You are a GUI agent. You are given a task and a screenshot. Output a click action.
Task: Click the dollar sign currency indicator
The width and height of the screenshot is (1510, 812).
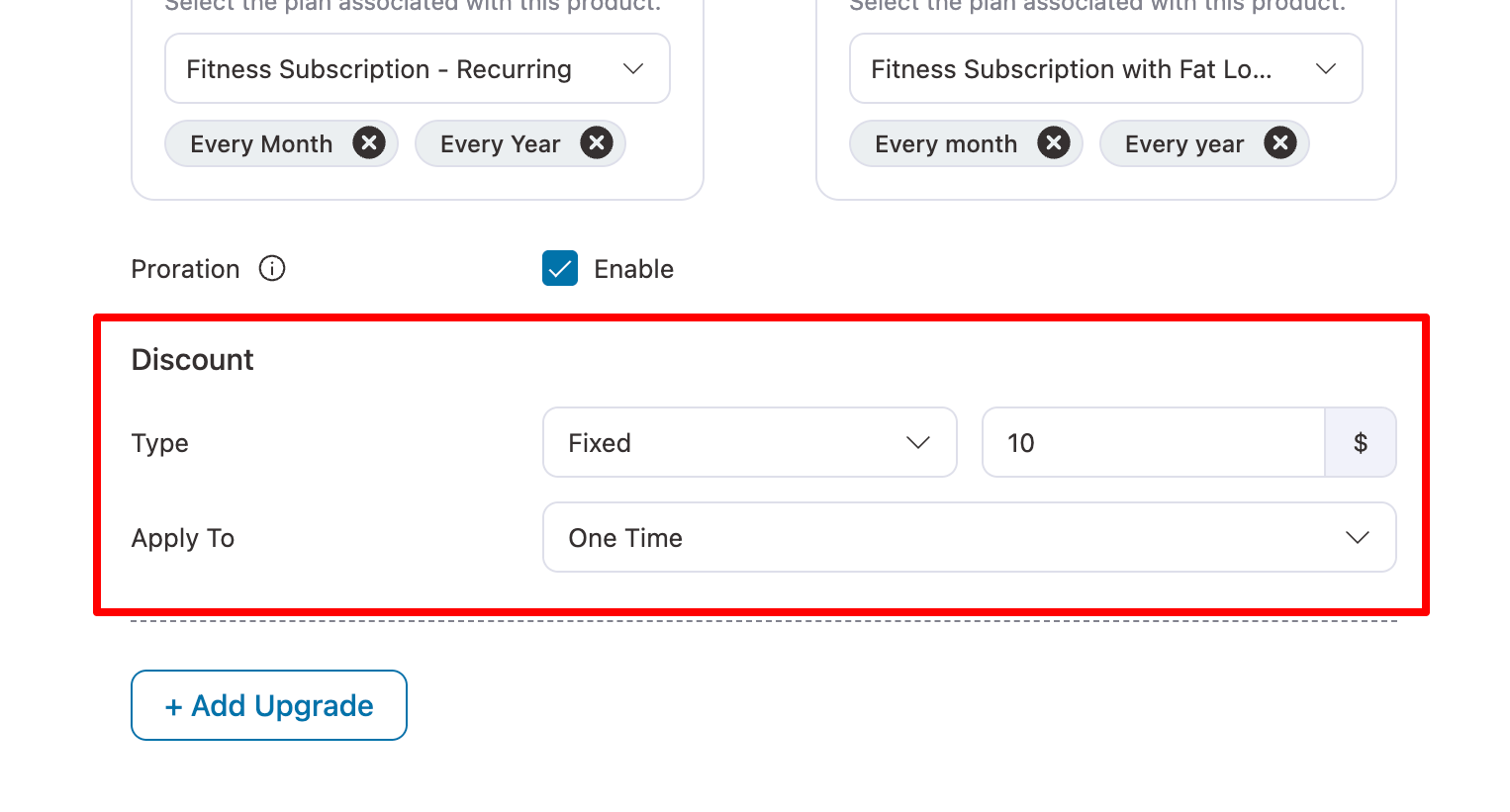(x=1361, y=442)
